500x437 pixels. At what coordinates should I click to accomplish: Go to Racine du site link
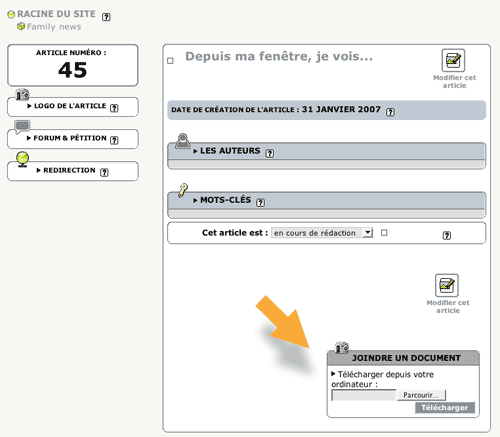click(x=56, y=14)
